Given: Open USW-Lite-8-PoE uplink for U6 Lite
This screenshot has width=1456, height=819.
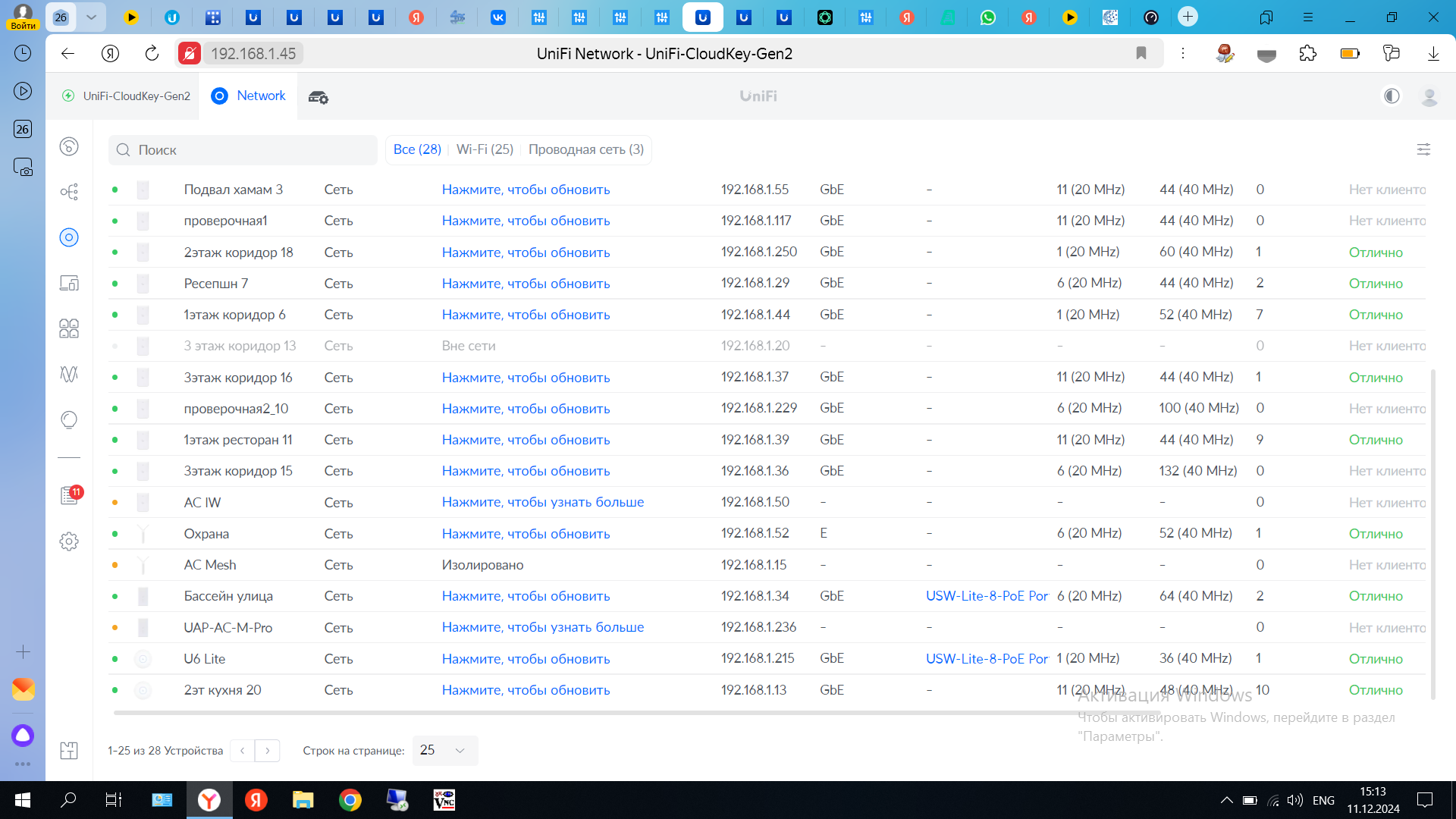Looking at the screenshot, I should (986, 658).
